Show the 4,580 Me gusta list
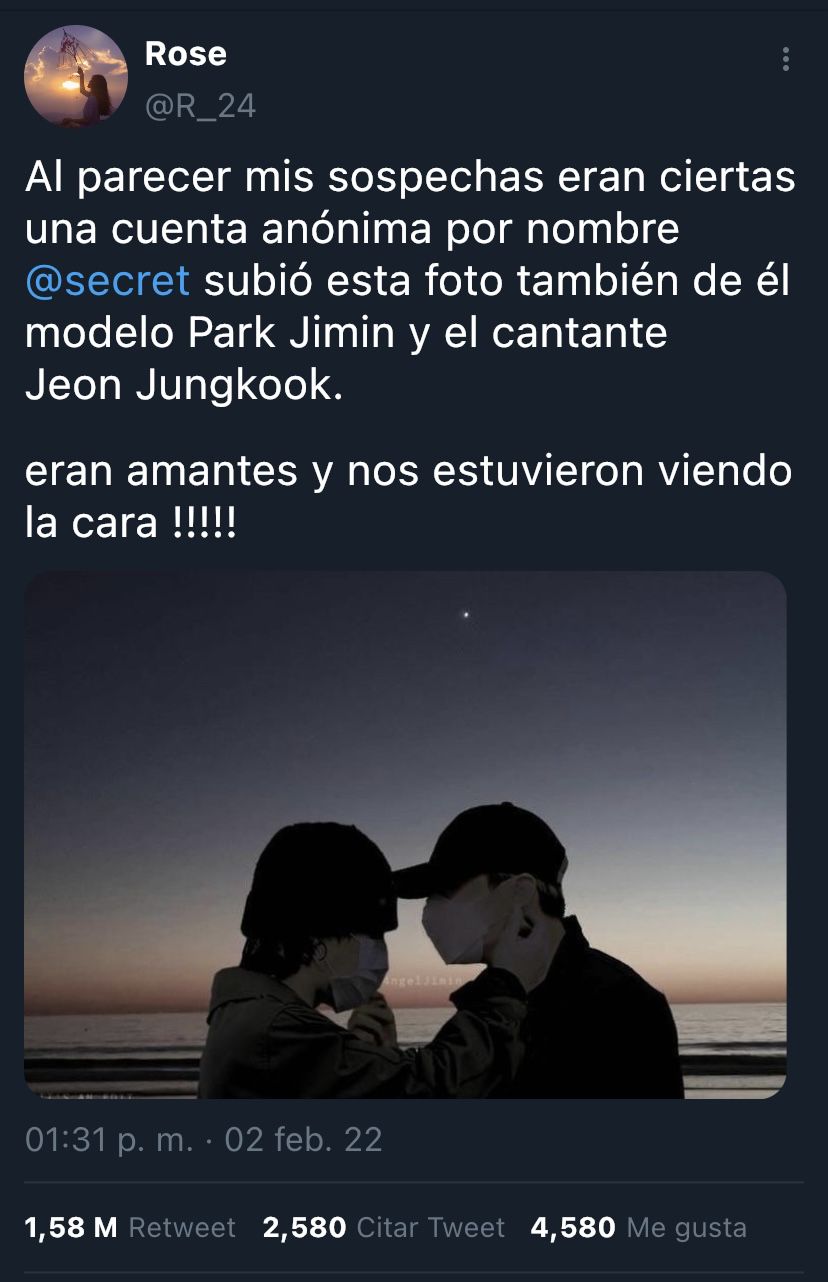 click(639, 1227)
